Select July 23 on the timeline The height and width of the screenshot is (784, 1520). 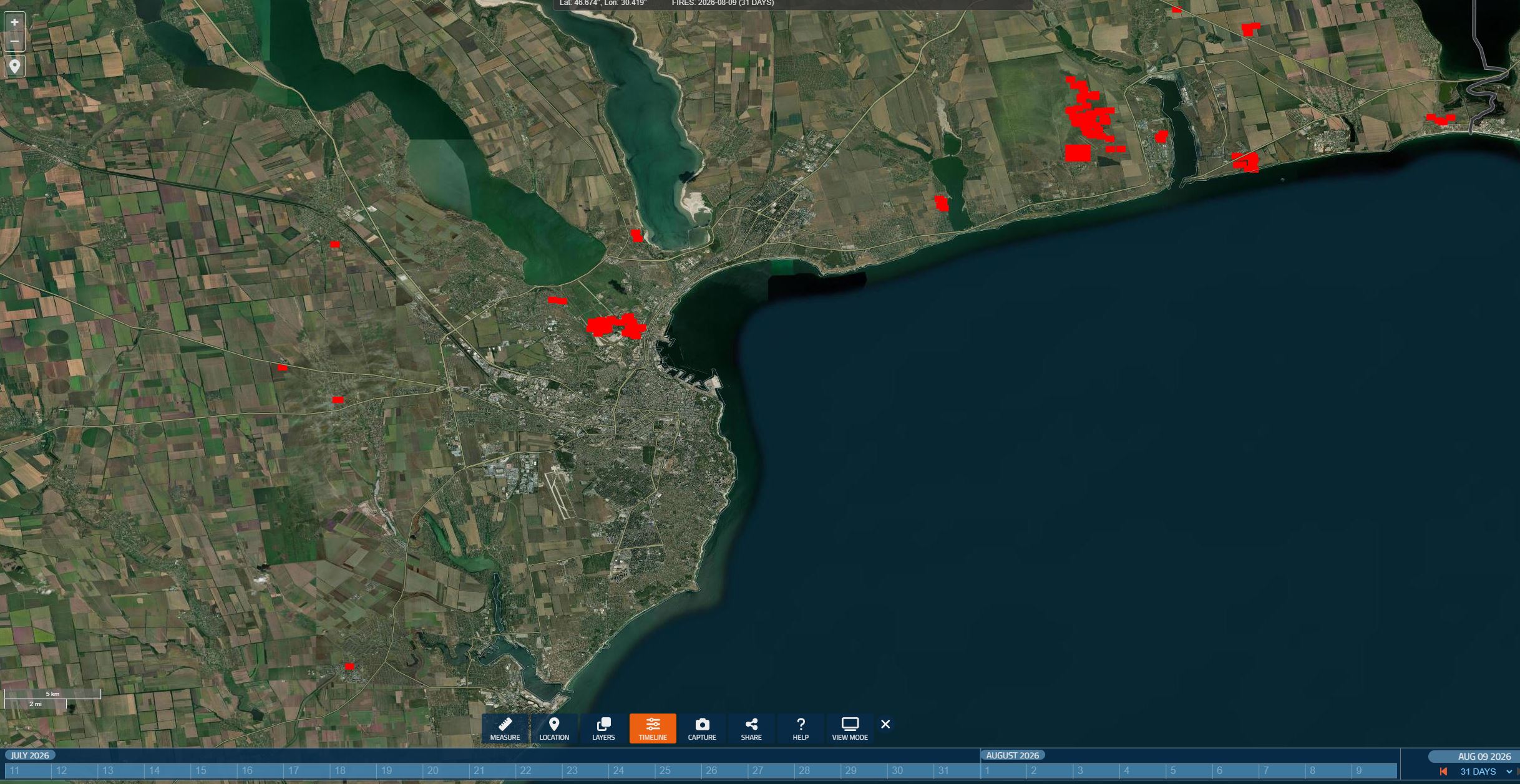coord(585,771)
